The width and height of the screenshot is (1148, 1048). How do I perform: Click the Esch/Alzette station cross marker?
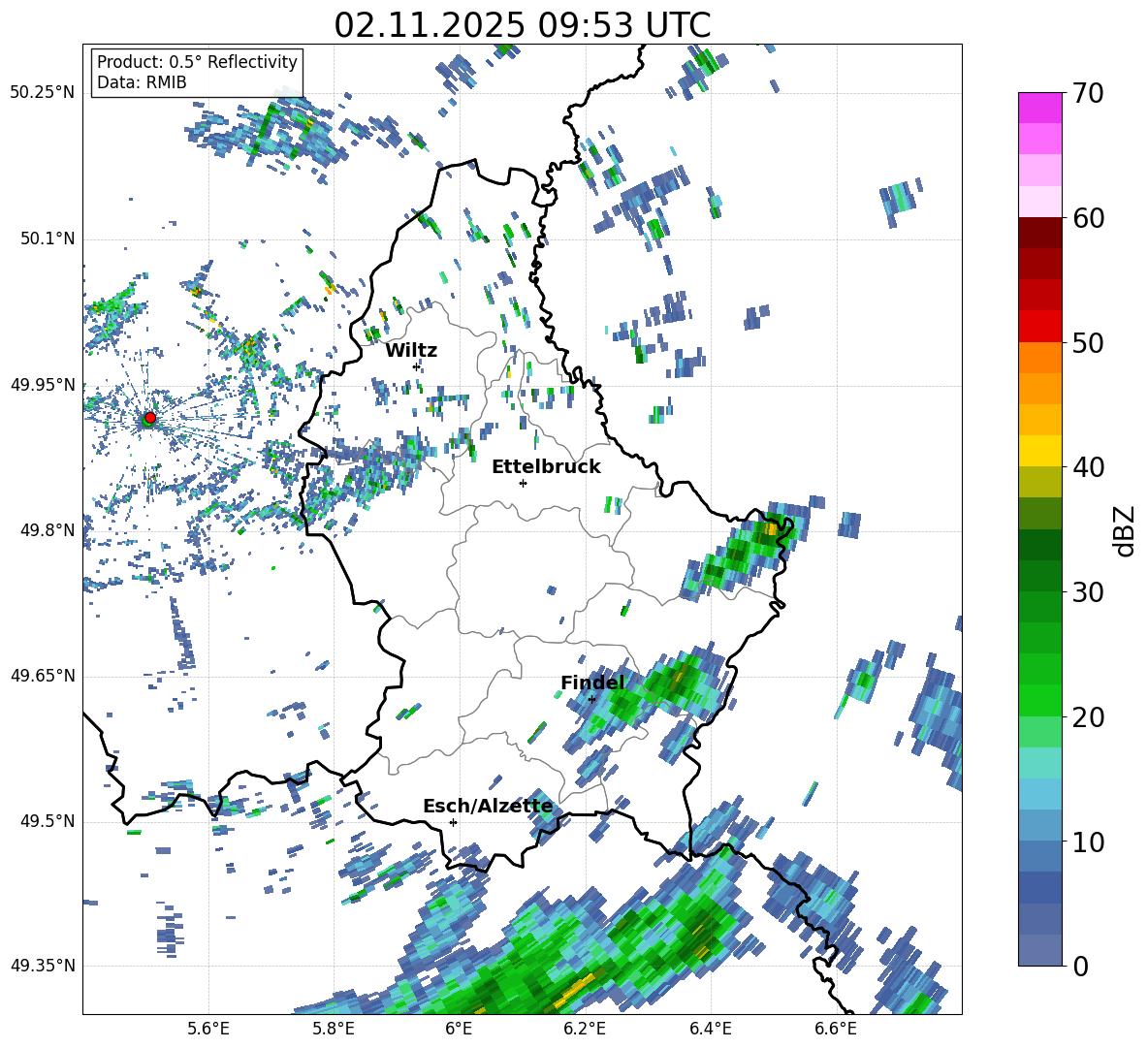(x=453, y=822)
